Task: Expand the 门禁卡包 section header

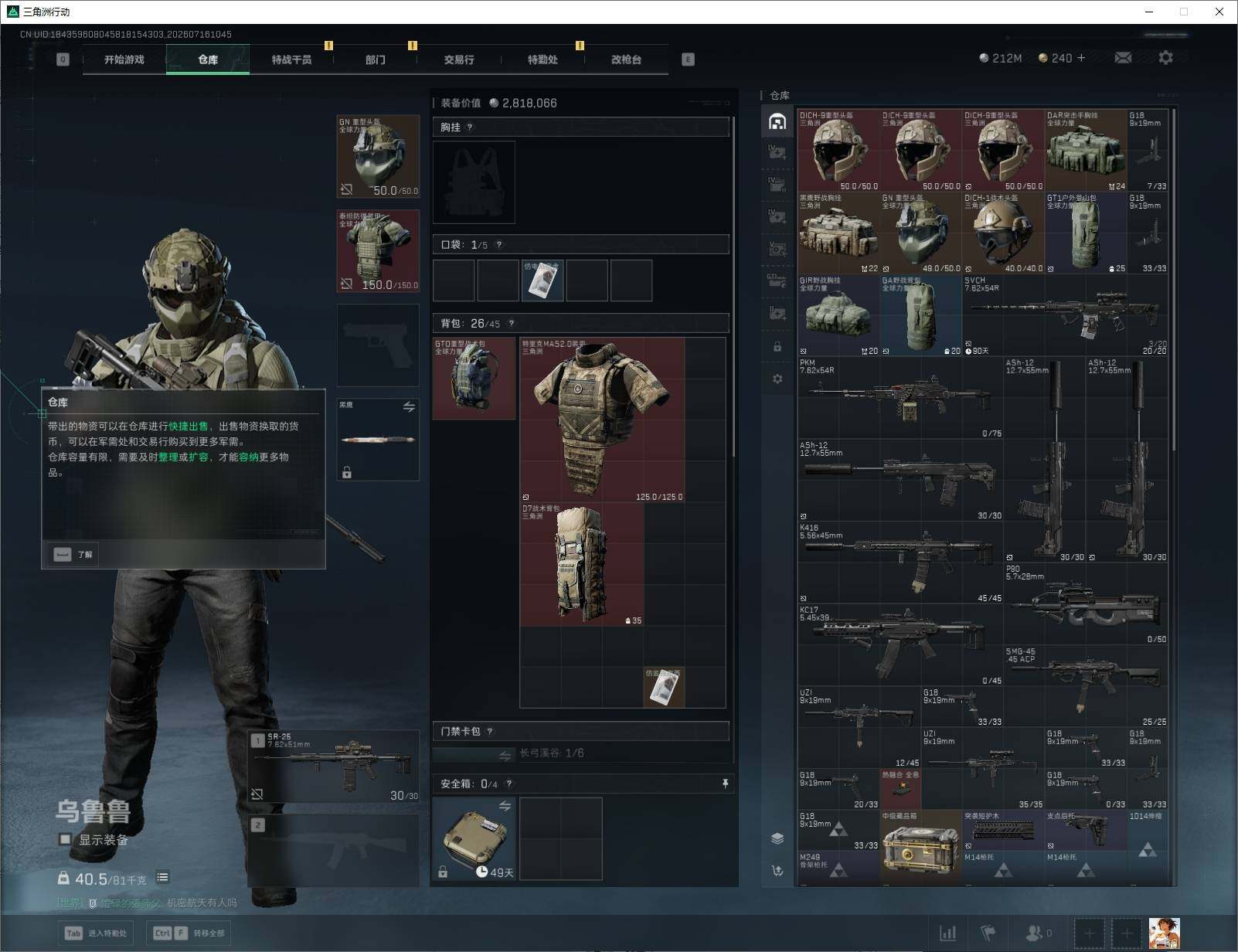Action: click(x=580, y=731)
